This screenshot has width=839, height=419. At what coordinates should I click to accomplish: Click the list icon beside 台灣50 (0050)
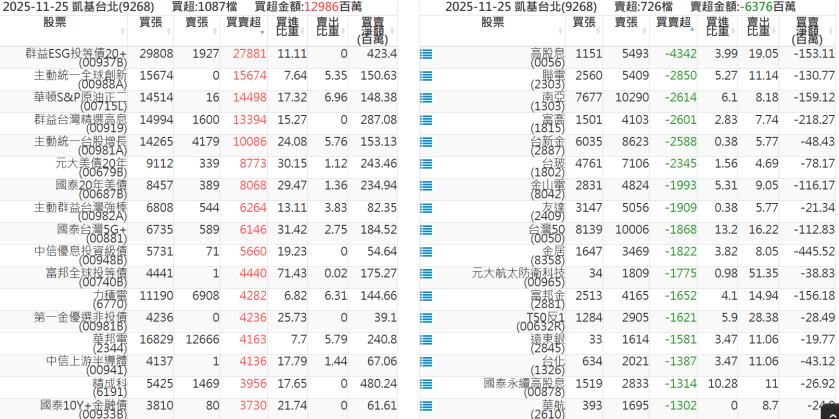click(426, 230)
